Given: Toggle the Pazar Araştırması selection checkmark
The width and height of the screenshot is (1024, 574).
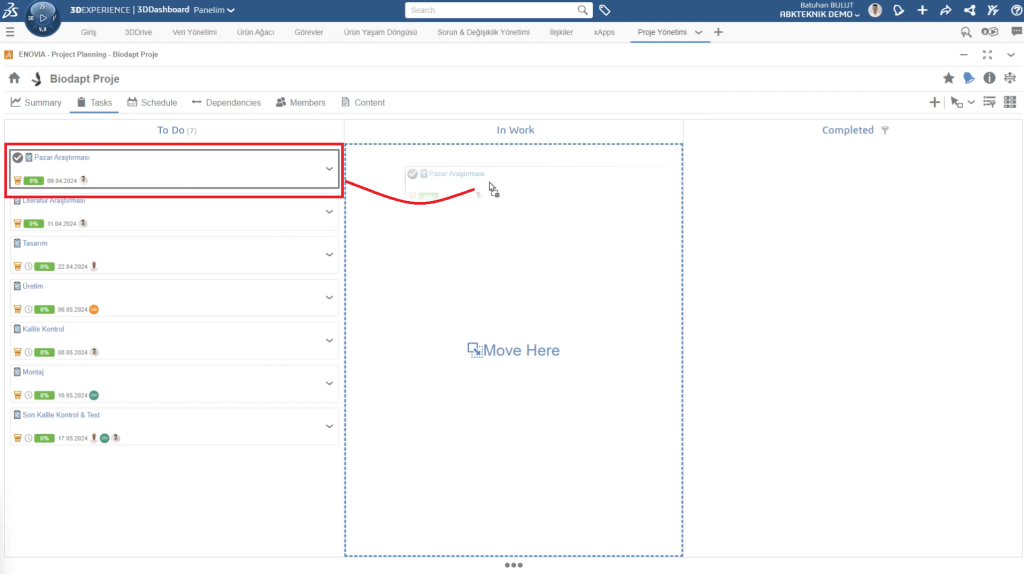Looking at the screenshot, I should 17,157.
